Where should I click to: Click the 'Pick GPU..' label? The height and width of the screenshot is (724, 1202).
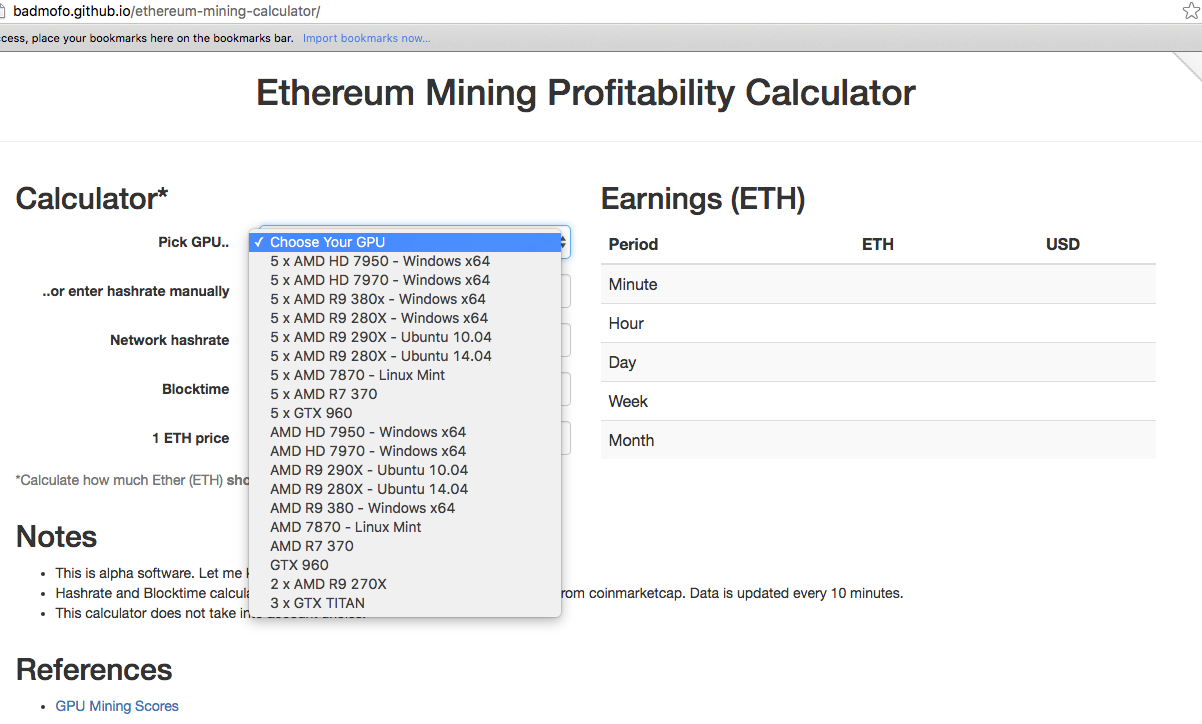click(x=194, y=242)
